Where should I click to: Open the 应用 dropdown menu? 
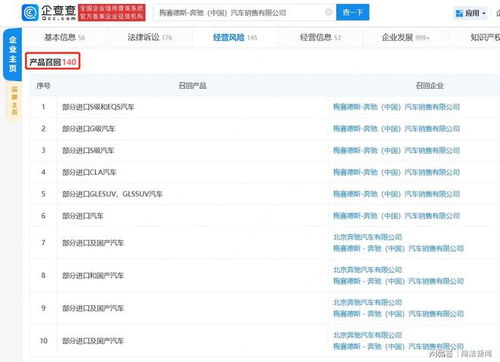[470, 13]
